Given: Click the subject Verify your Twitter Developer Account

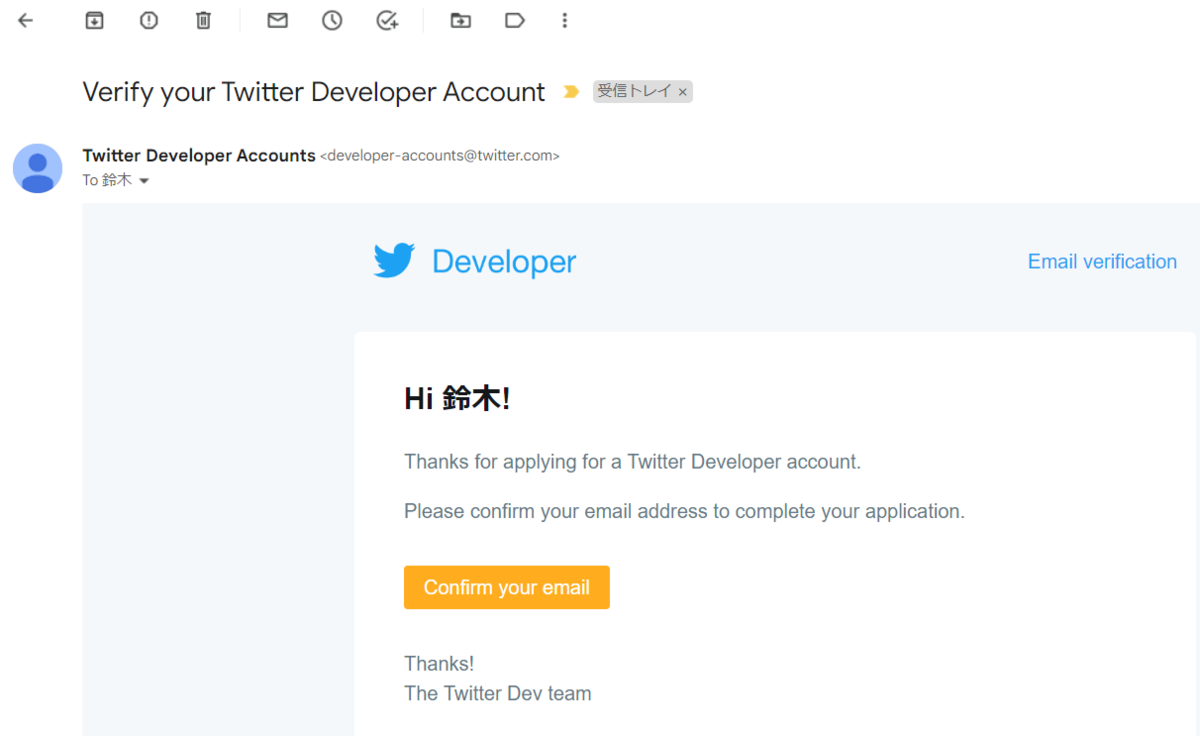Looking at the screenshot, I should (314, 92).
